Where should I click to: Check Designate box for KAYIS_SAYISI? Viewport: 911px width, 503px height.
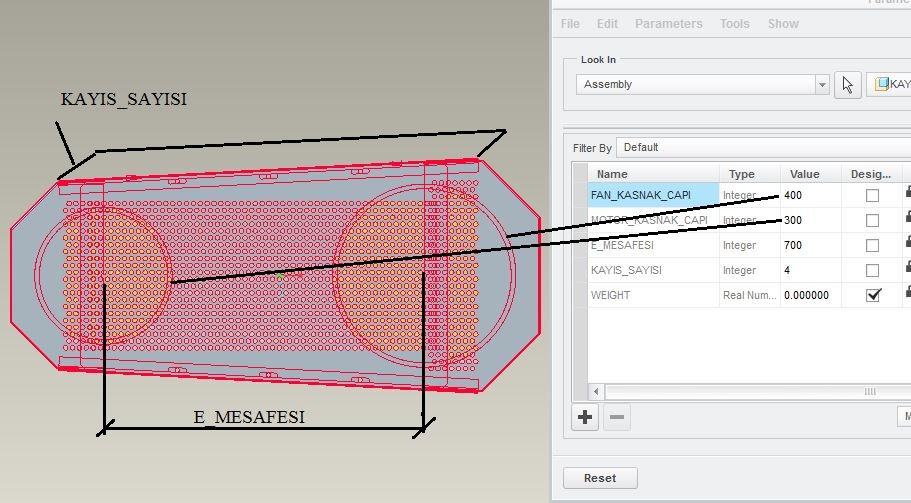[872, 271]
